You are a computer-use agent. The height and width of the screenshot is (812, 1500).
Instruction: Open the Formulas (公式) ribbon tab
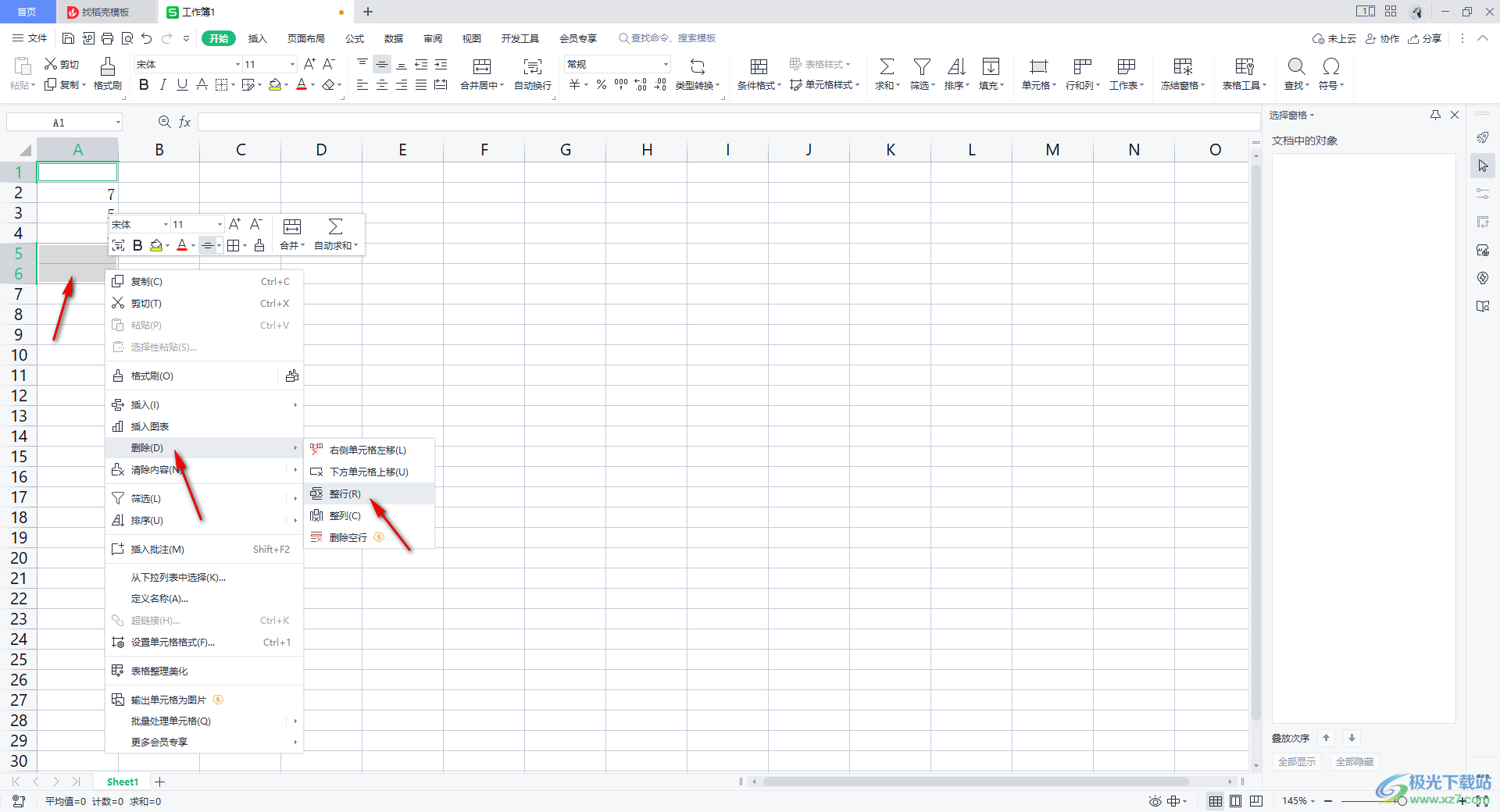355,38
